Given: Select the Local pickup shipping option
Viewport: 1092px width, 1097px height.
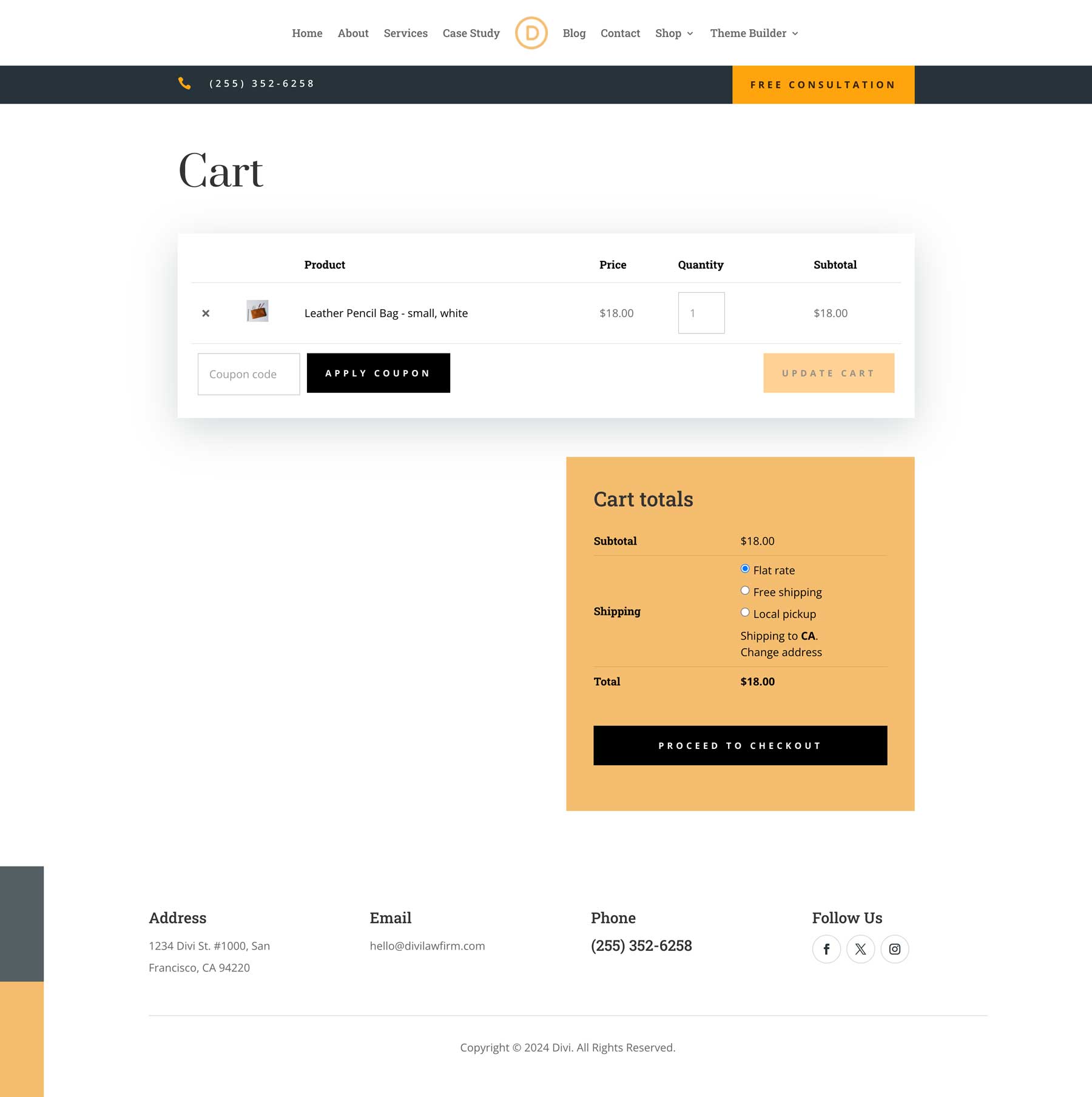Looking at the screenshot, I should [x=745, y=612].
